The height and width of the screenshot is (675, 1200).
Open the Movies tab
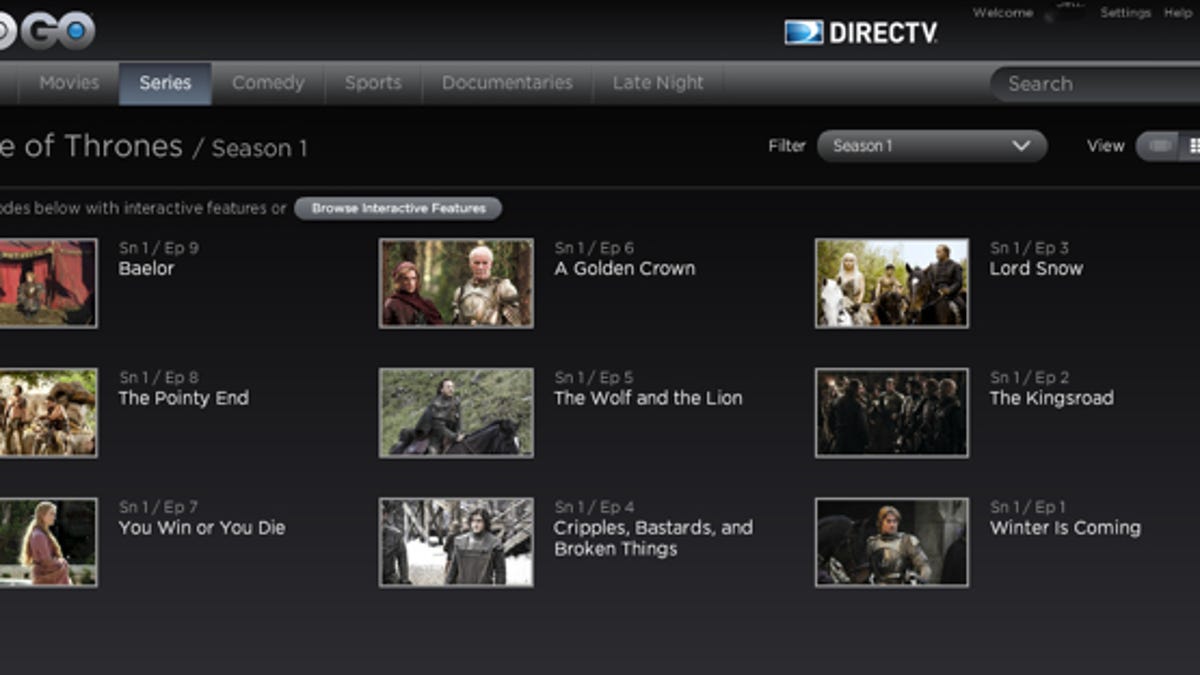[x=69, y=83]
